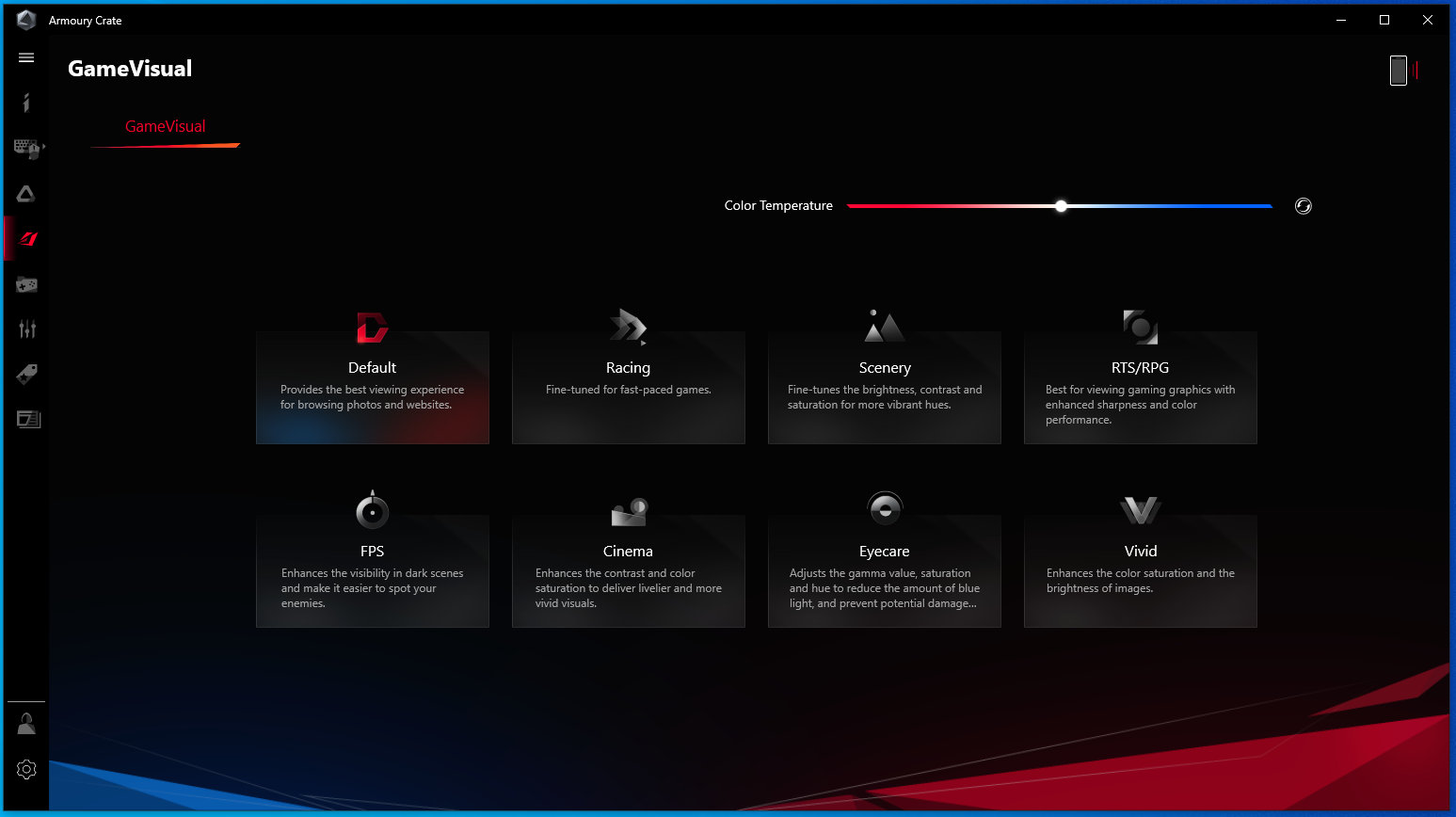1456x817 pixels.
Task: Click 'Enhances the contrast and color' Cinema description
Action: pyautogui.click(x=628, y=588)
